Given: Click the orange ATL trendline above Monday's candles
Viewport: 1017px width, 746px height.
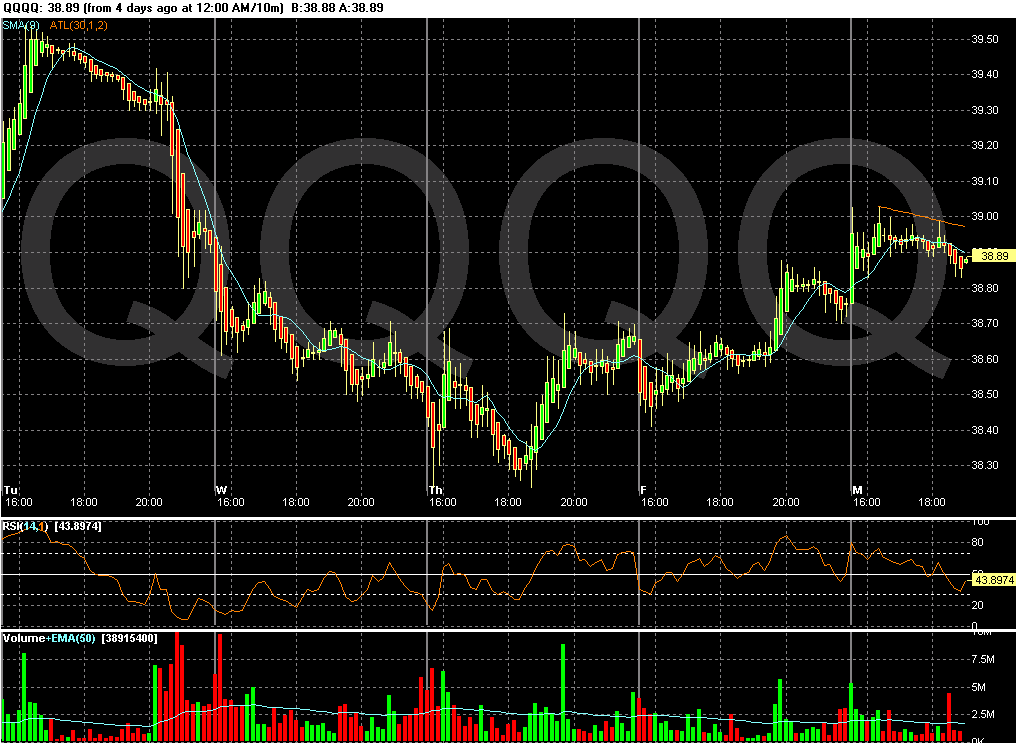Looking at the screenshot, I should [922, 217].
